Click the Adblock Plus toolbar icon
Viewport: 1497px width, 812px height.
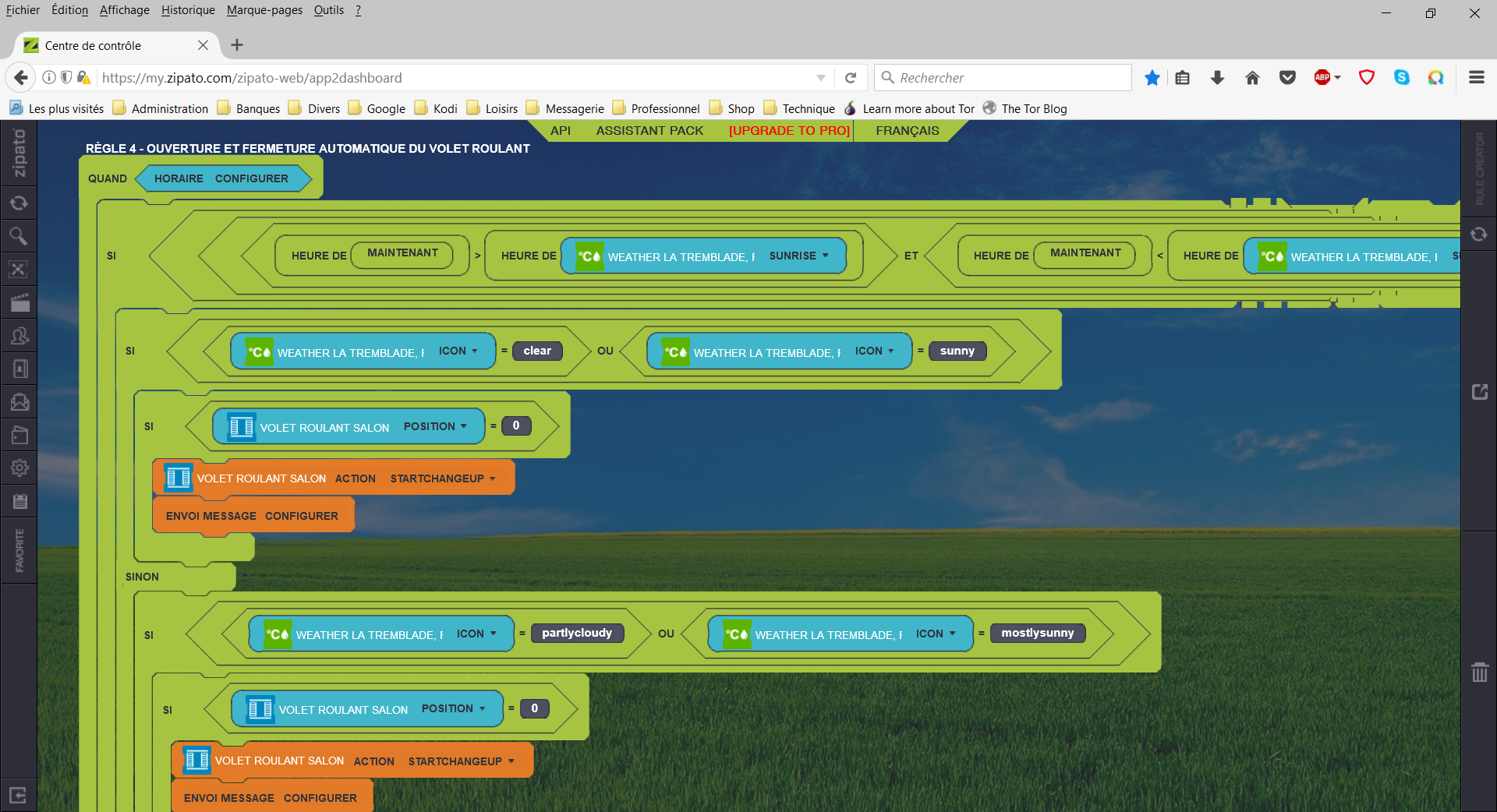pos(1322,77)
